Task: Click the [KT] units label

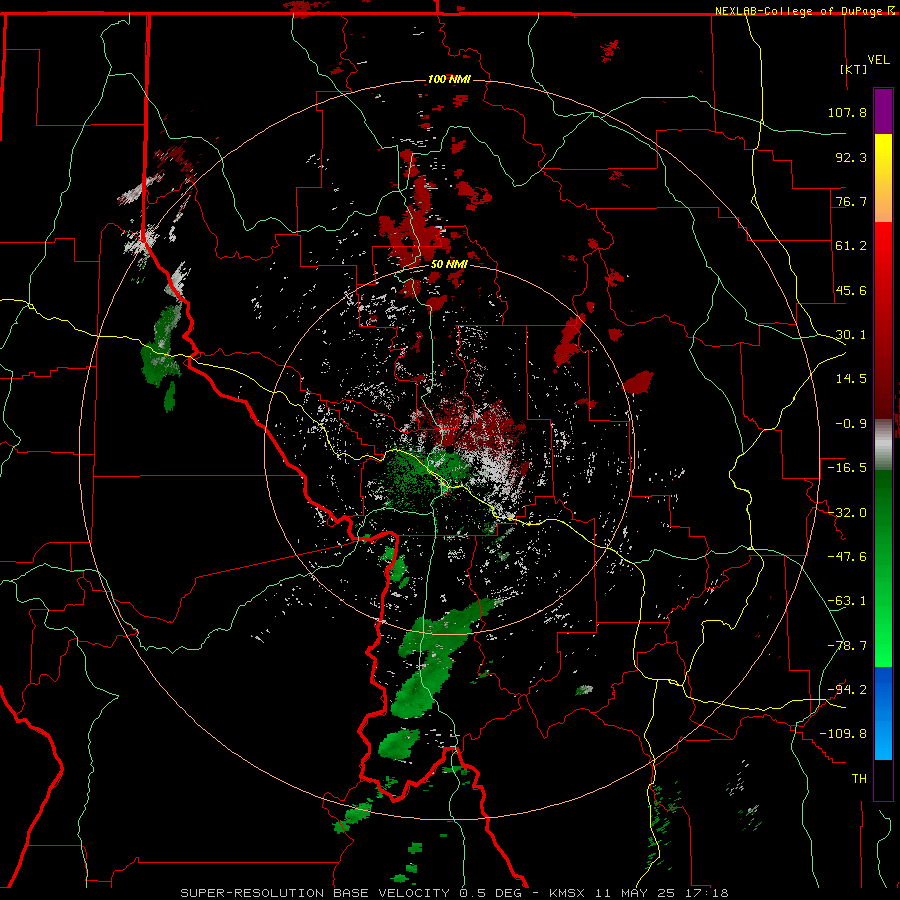Action: 853,69
